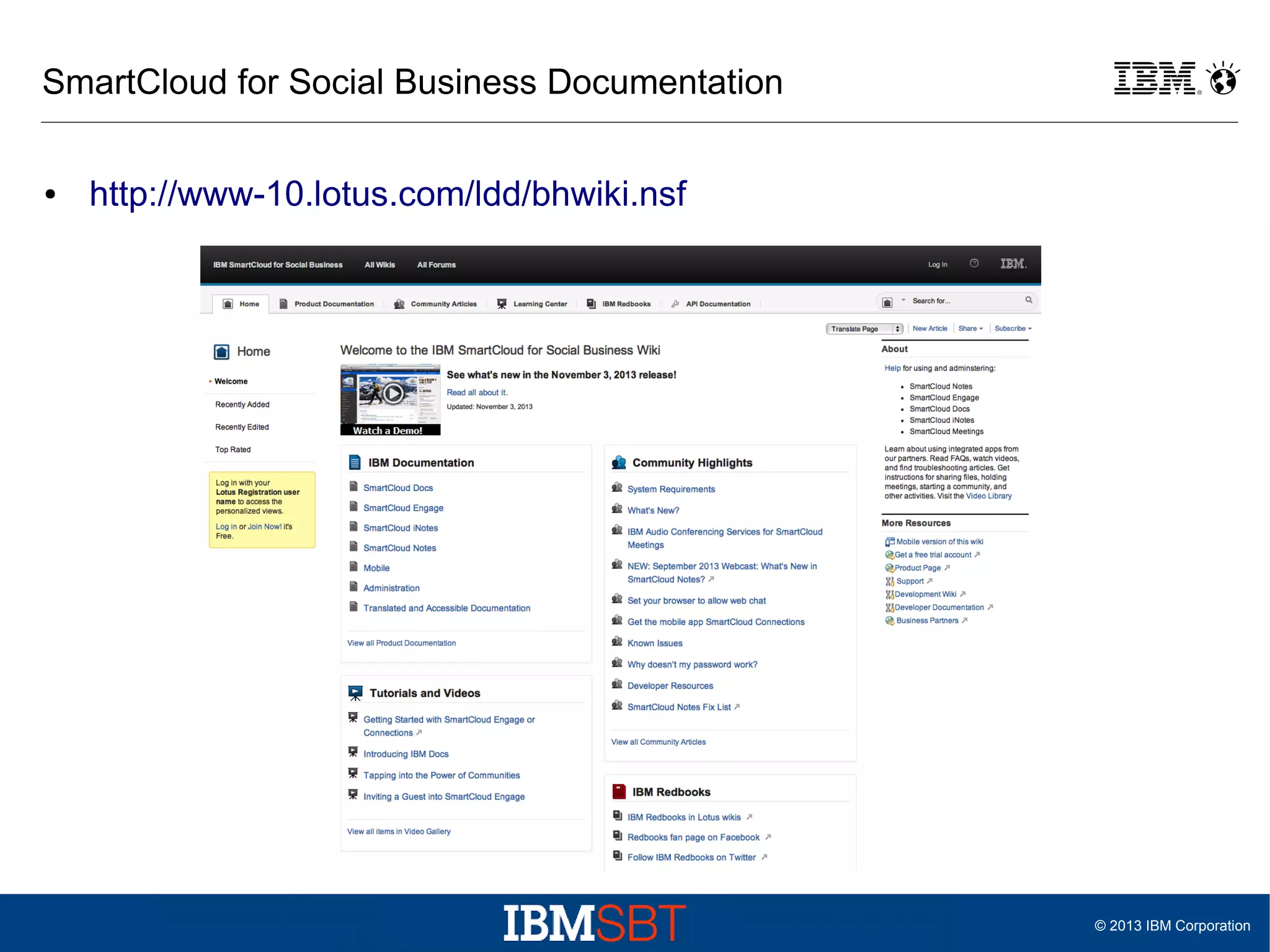This screenshot has width=1270, height=952.
Task: Click the document icon beside SmartCloud iNotes
Action: [x=353, y=527]
